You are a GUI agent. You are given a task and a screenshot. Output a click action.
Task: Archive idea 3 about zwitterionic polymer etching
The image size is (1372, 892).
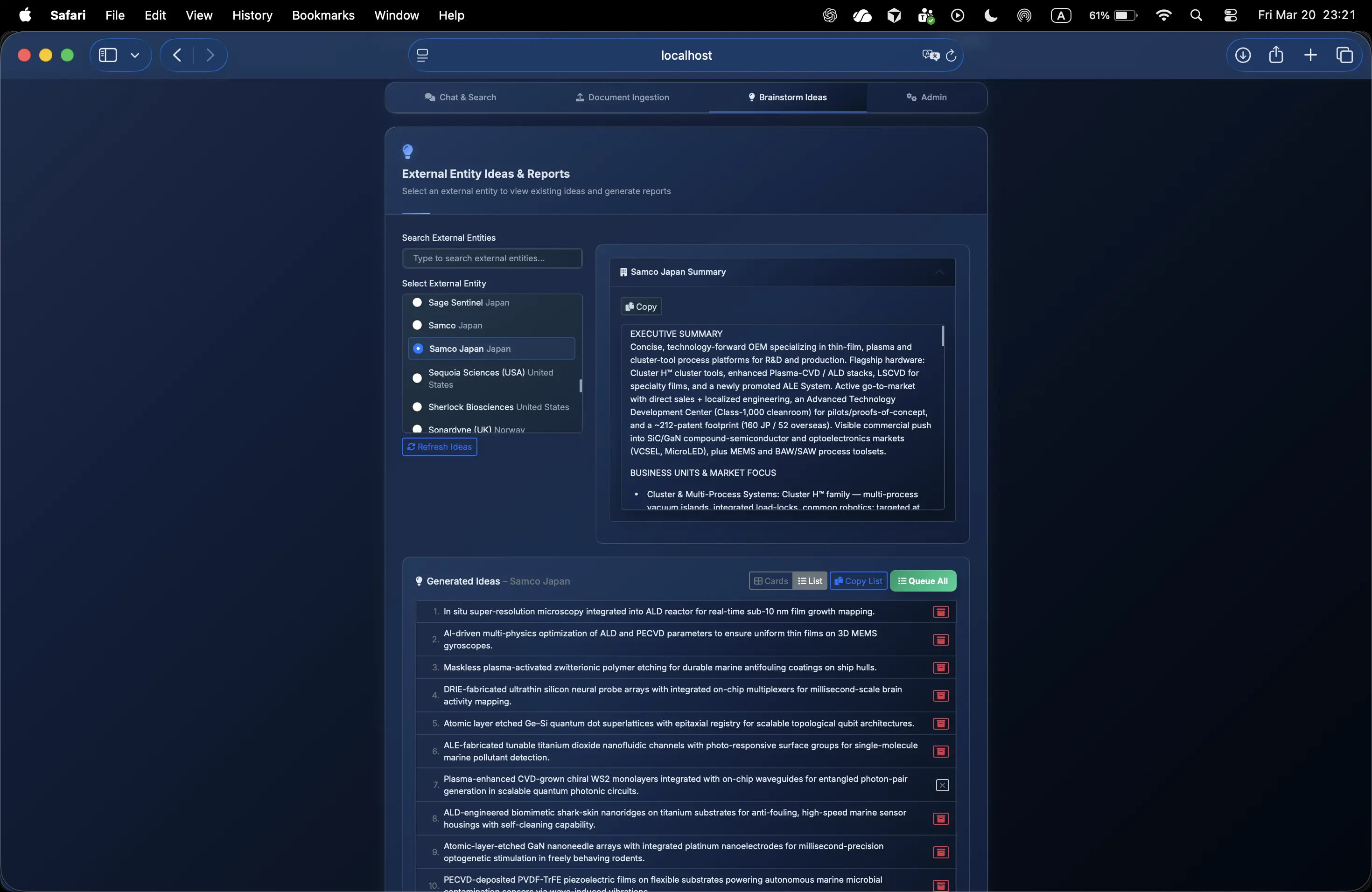941,667
